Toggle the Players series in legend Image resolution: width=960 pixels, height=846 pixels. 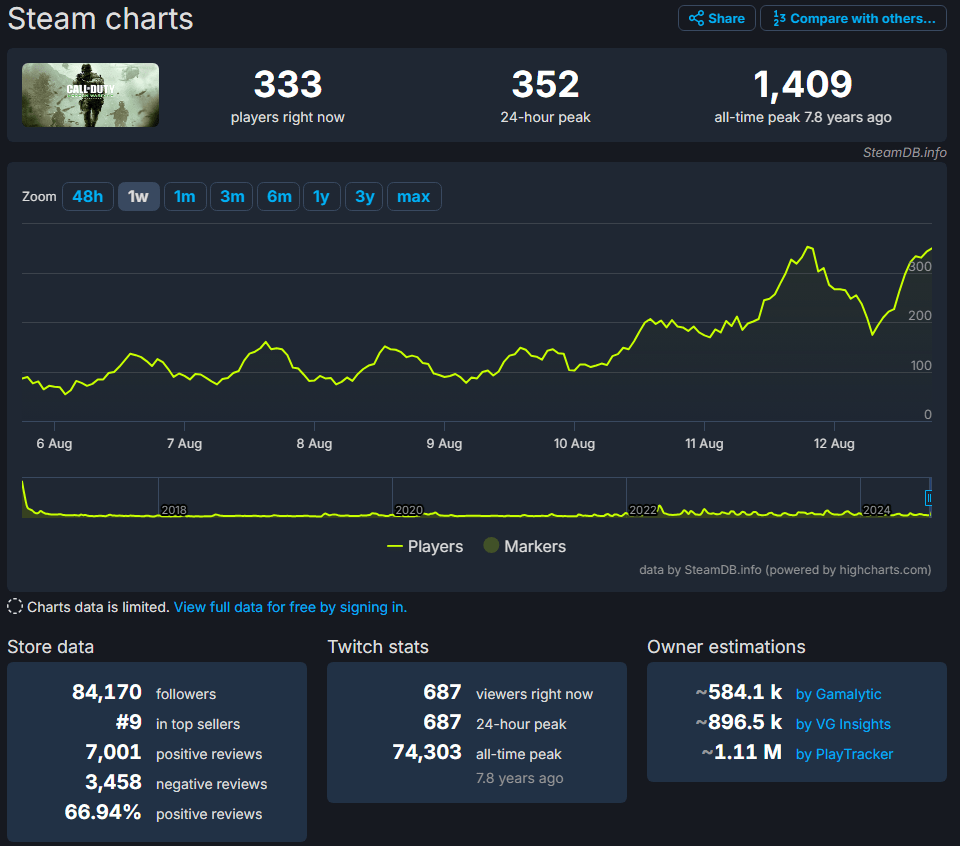pyautogui.click(x=426, y=546)
